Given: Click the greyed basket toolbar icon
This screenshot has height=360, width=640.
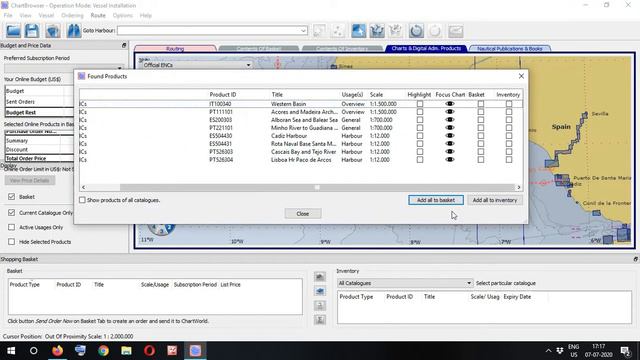Looking at the screenshot, I should (395, 31).
